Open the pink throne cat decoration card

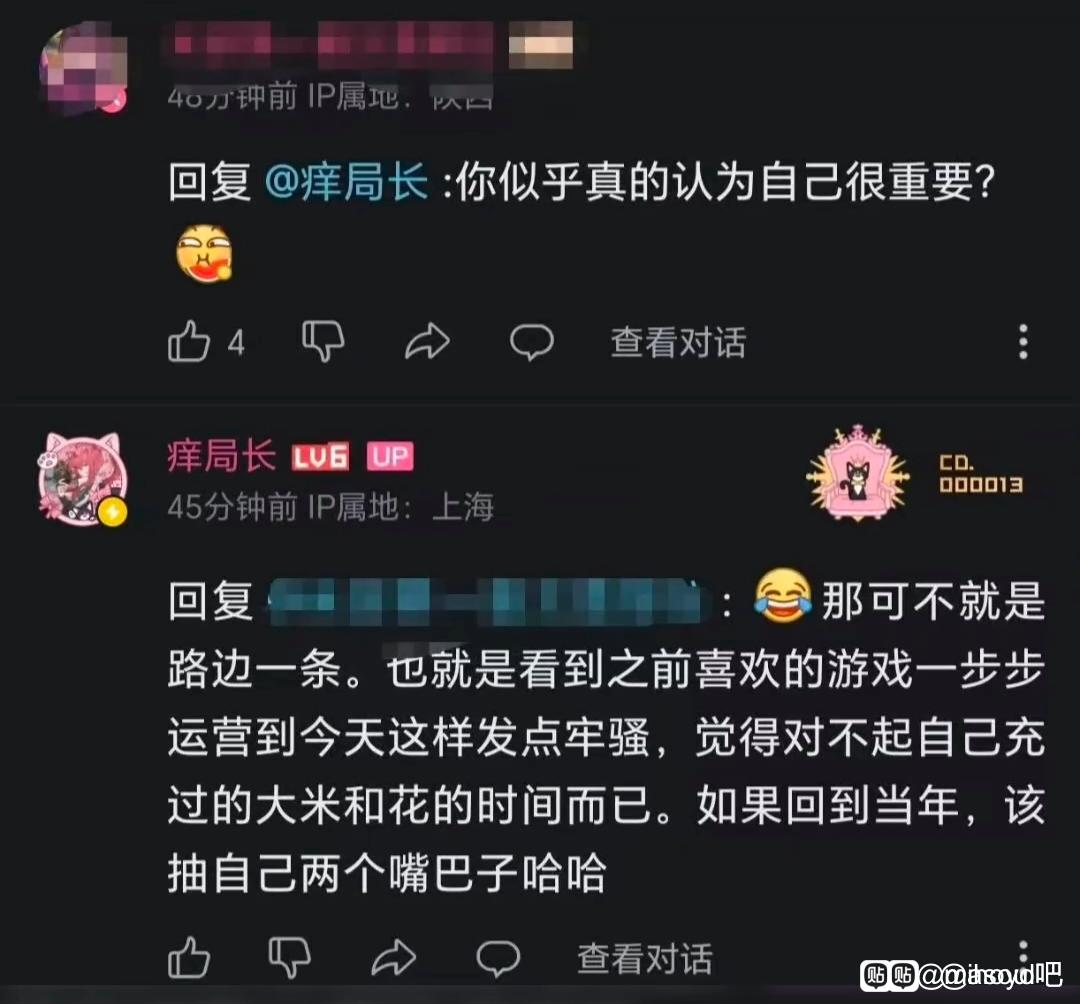point(915,473)
